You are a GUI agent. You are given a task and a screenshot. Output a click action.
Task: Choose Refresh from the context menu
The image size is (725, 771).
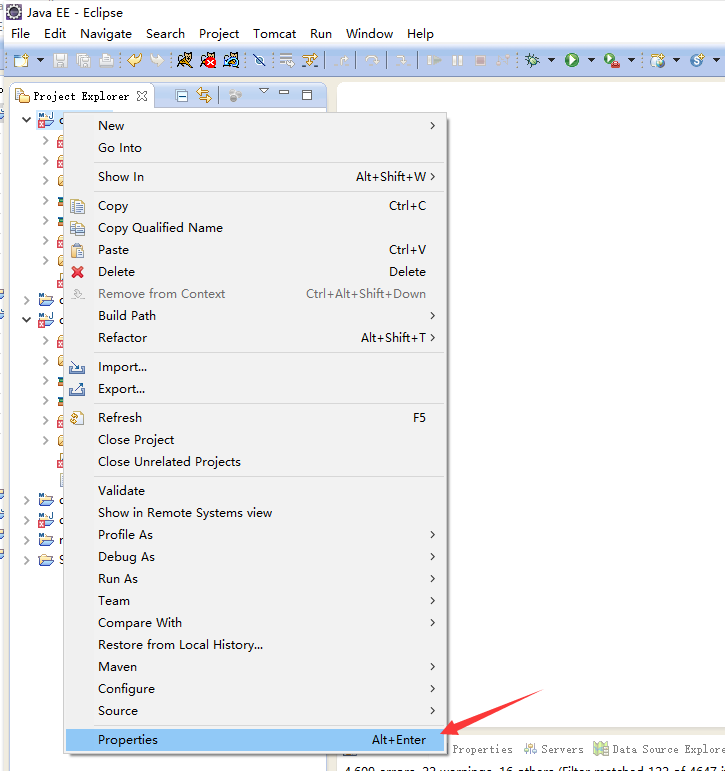pyautogui.click(x=255, y=418)
